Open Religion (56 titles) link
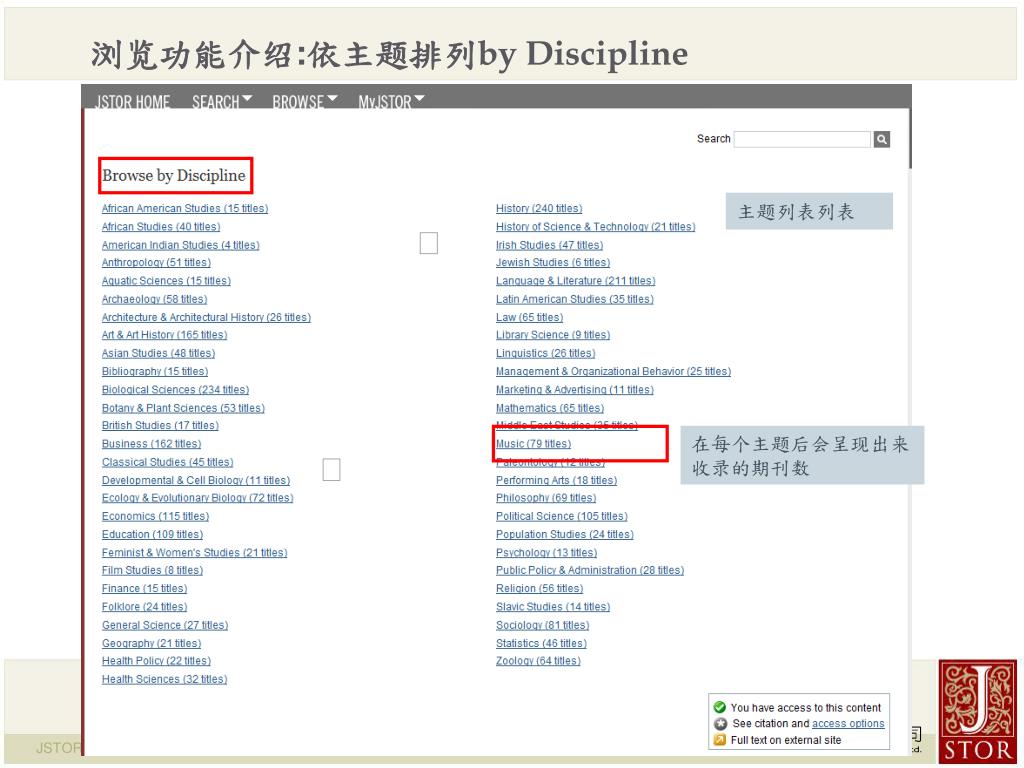Viewport: 1024px width, 768px height. (x=539, y=589)
